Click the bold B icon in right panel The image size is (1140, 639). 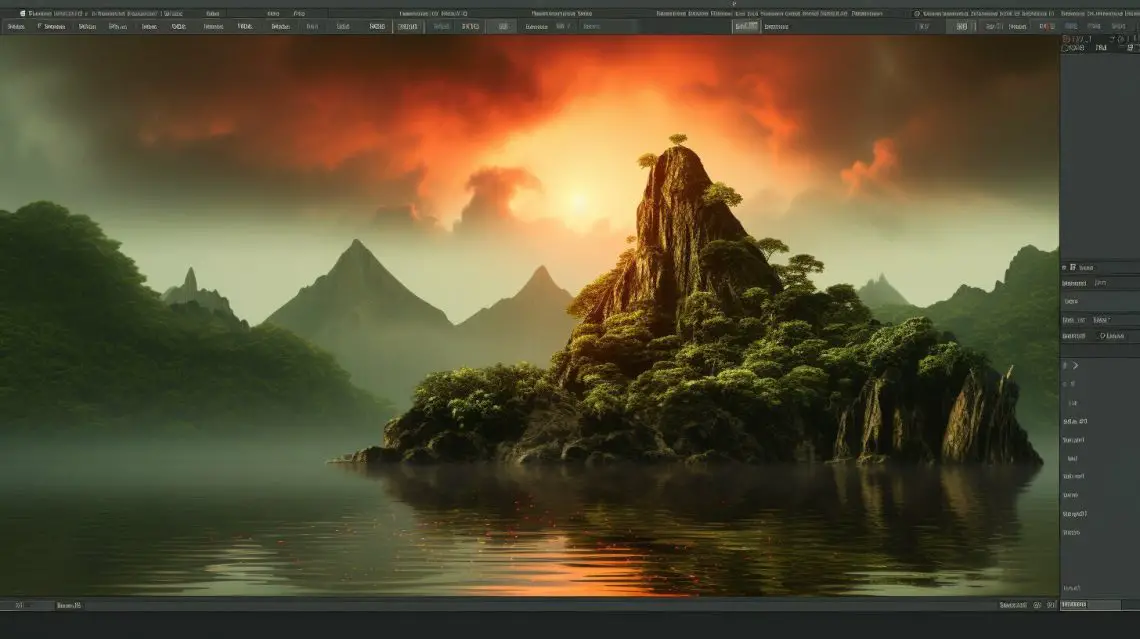(x=1072, y=268)
